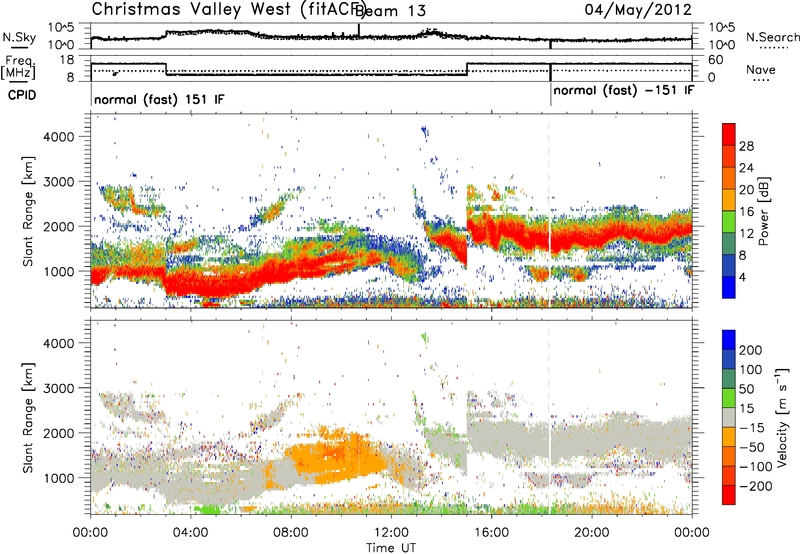Click the date '04/May/2012'
This screenshot has width=800, height=554.
pyautogui.click(x=638, y=9)
